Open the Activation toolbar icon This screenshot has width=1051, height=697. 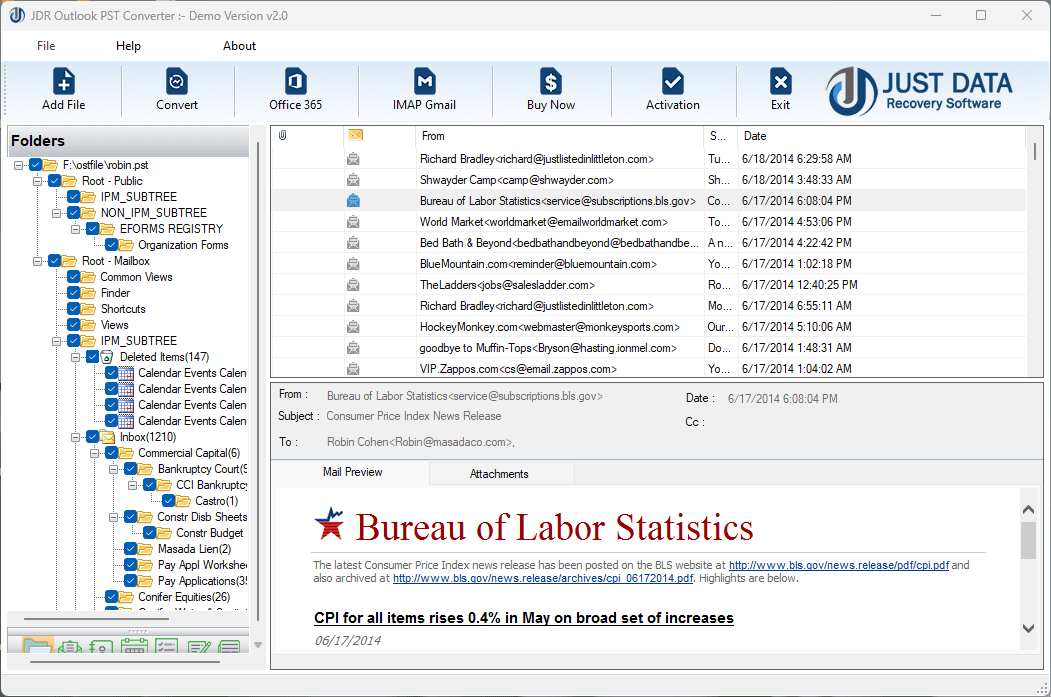tap(672, 90)
